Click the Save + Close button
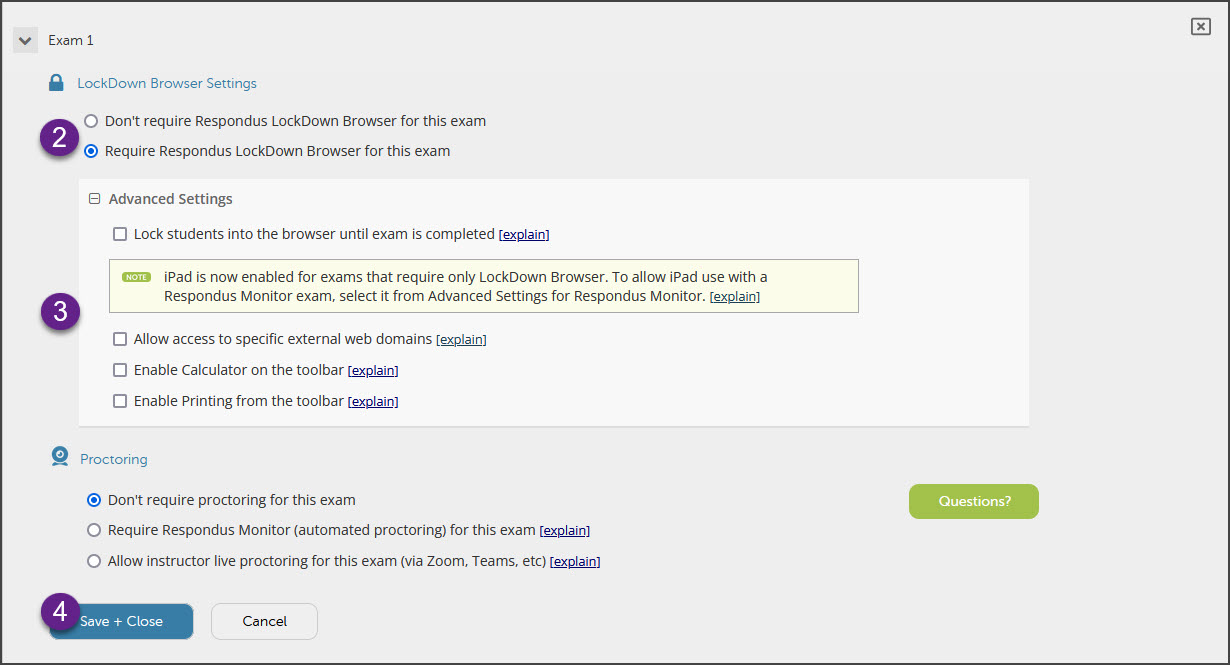Viewport: 1230px width, 665px height. pyautogui.click(x=122, y=621)
